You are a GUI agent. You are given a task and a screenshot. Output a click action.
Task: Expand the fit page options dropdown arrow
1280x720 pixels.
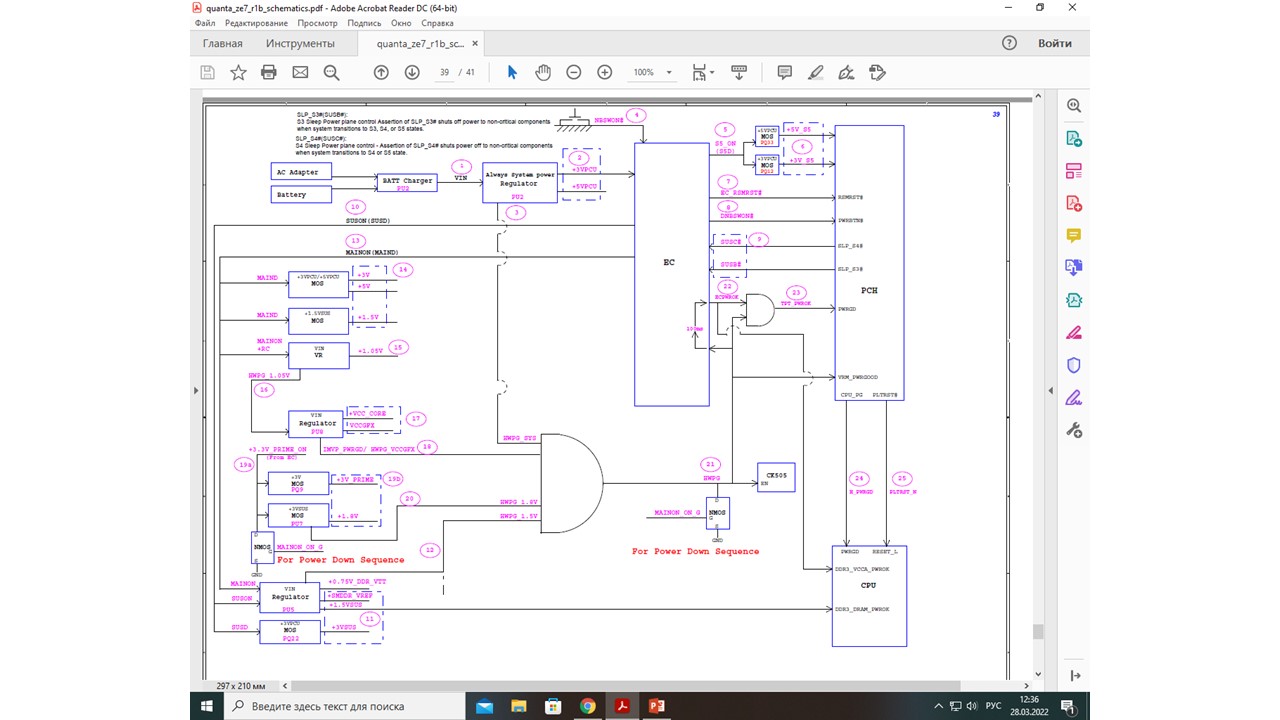[x=711, y=73]
